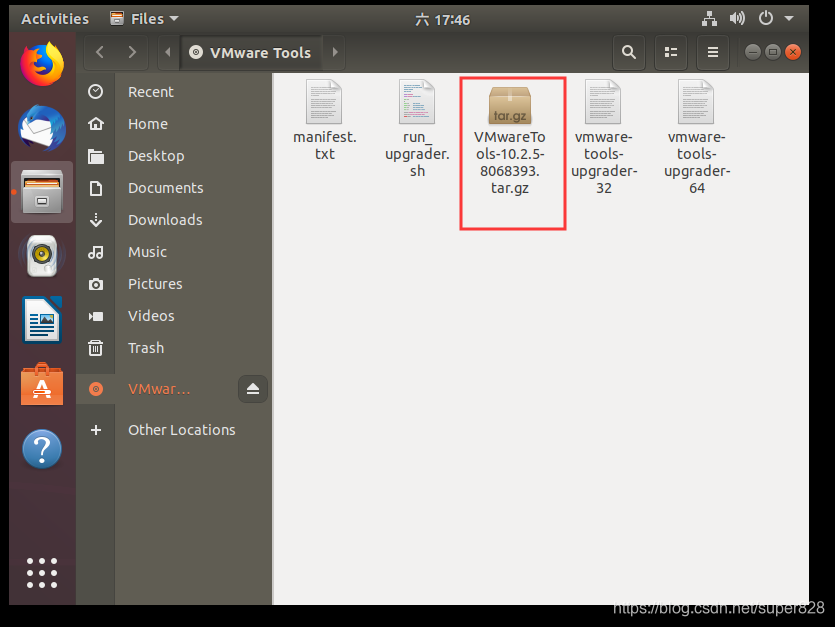The image size is (835, 627).
Task: Click the VMwareTools-10.2.5-8068393.tar.gz name
Action: (x=510, y=162)
